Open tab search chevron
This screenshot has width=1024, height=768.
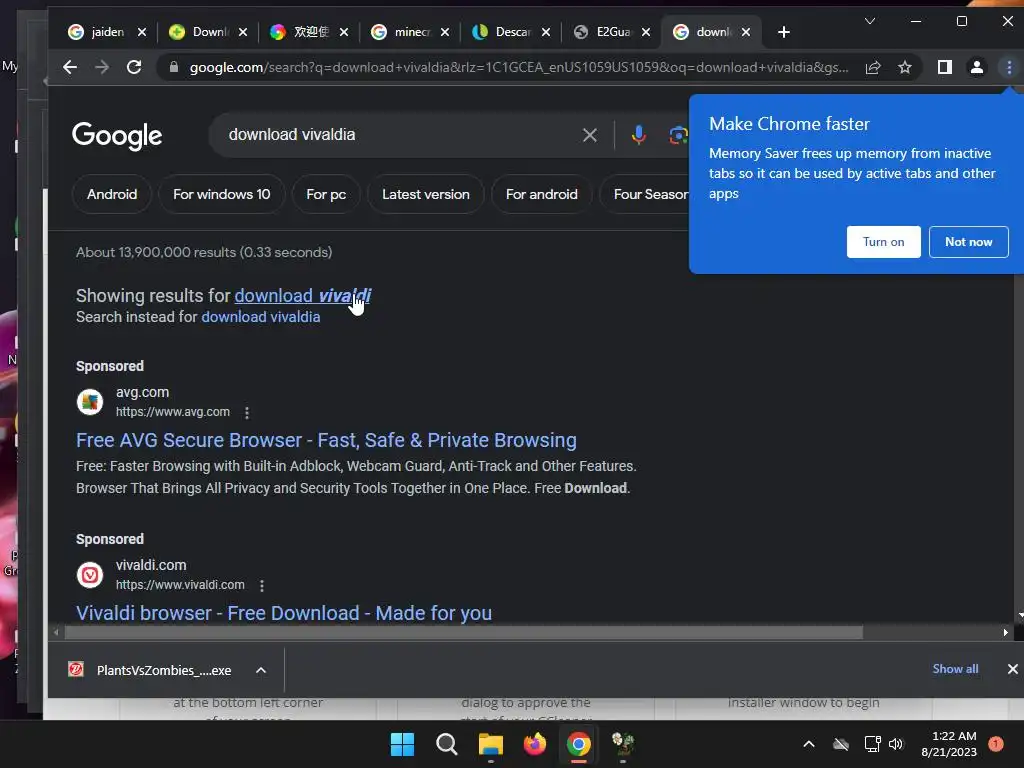coord(870,22)
